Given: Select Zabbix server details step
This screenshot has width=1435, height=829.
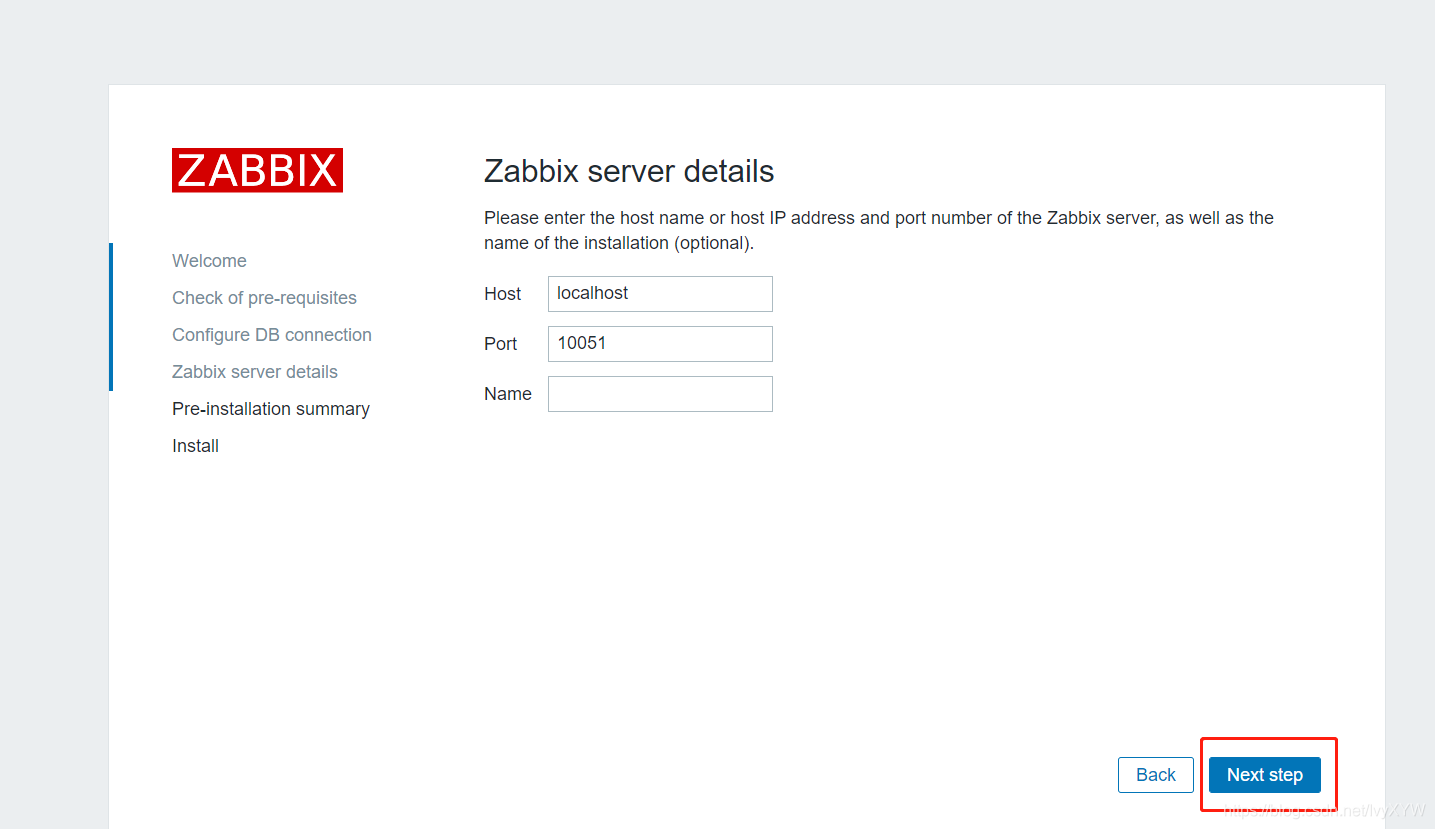Looking at the screenshot, I should (255, 372).
